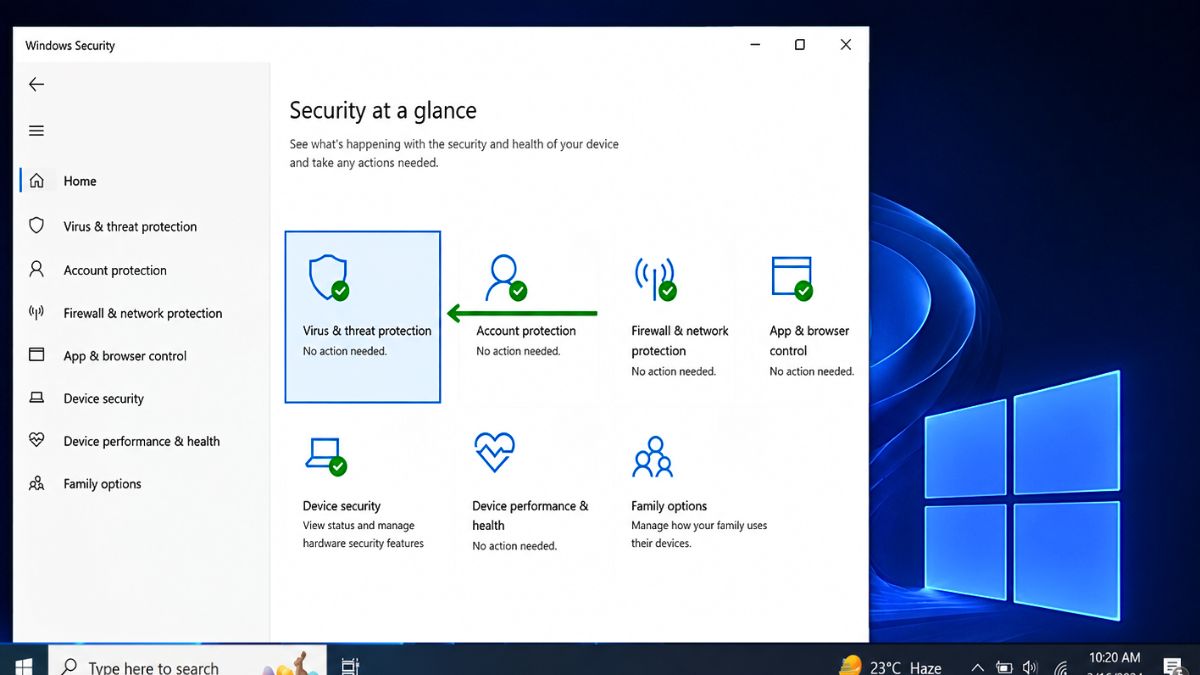Open Task View on the taskbar

350,666
